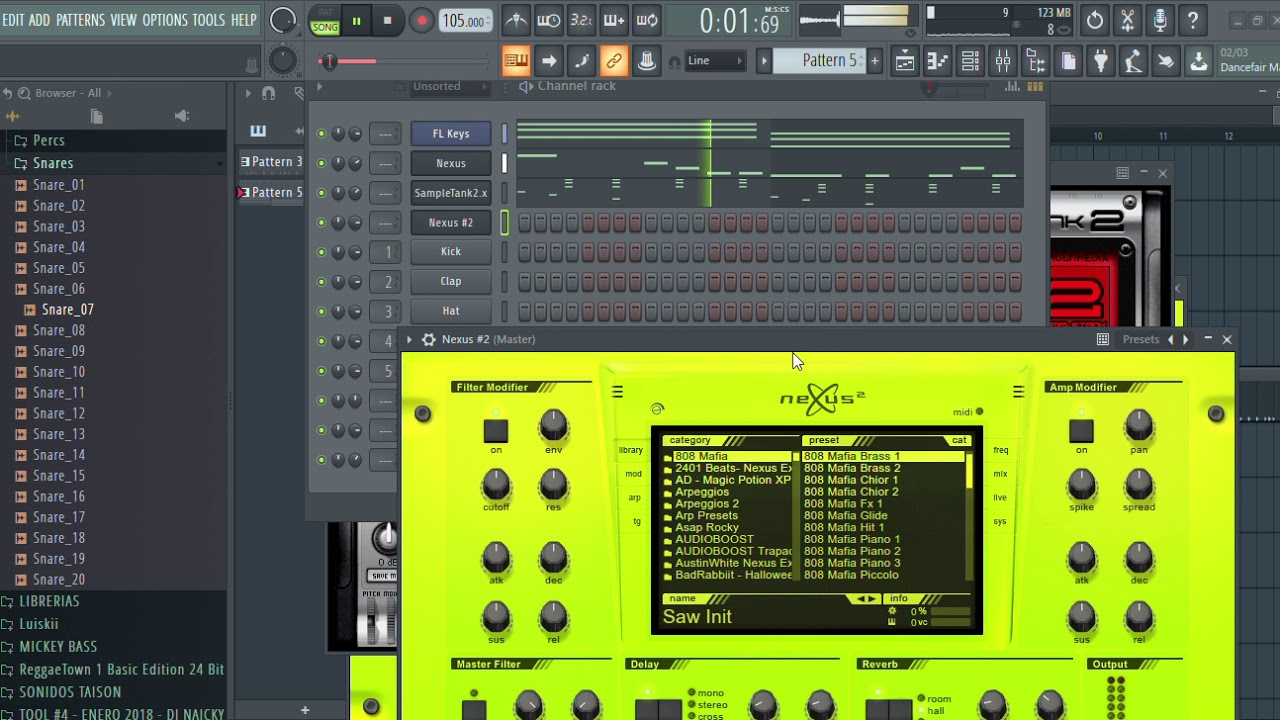
Task: Click the Nexus filter cutoff knob
Action: pyautogui.click(x=496, y=485)
